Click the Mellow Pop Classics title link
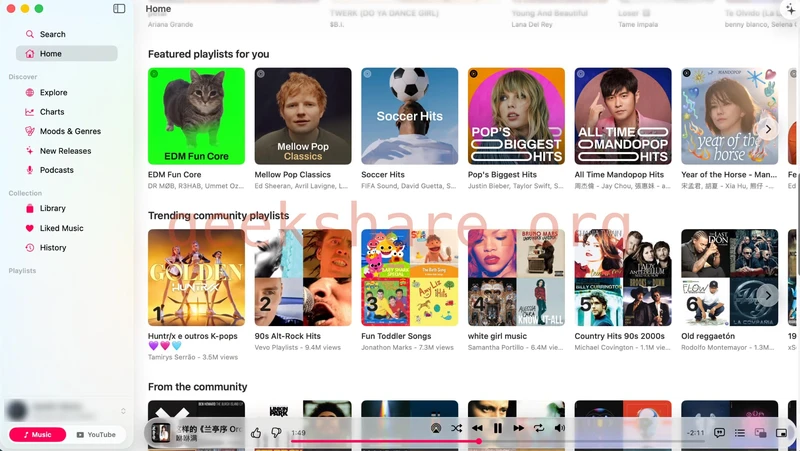This screenshot has height=451, width=800. [292, 174]
